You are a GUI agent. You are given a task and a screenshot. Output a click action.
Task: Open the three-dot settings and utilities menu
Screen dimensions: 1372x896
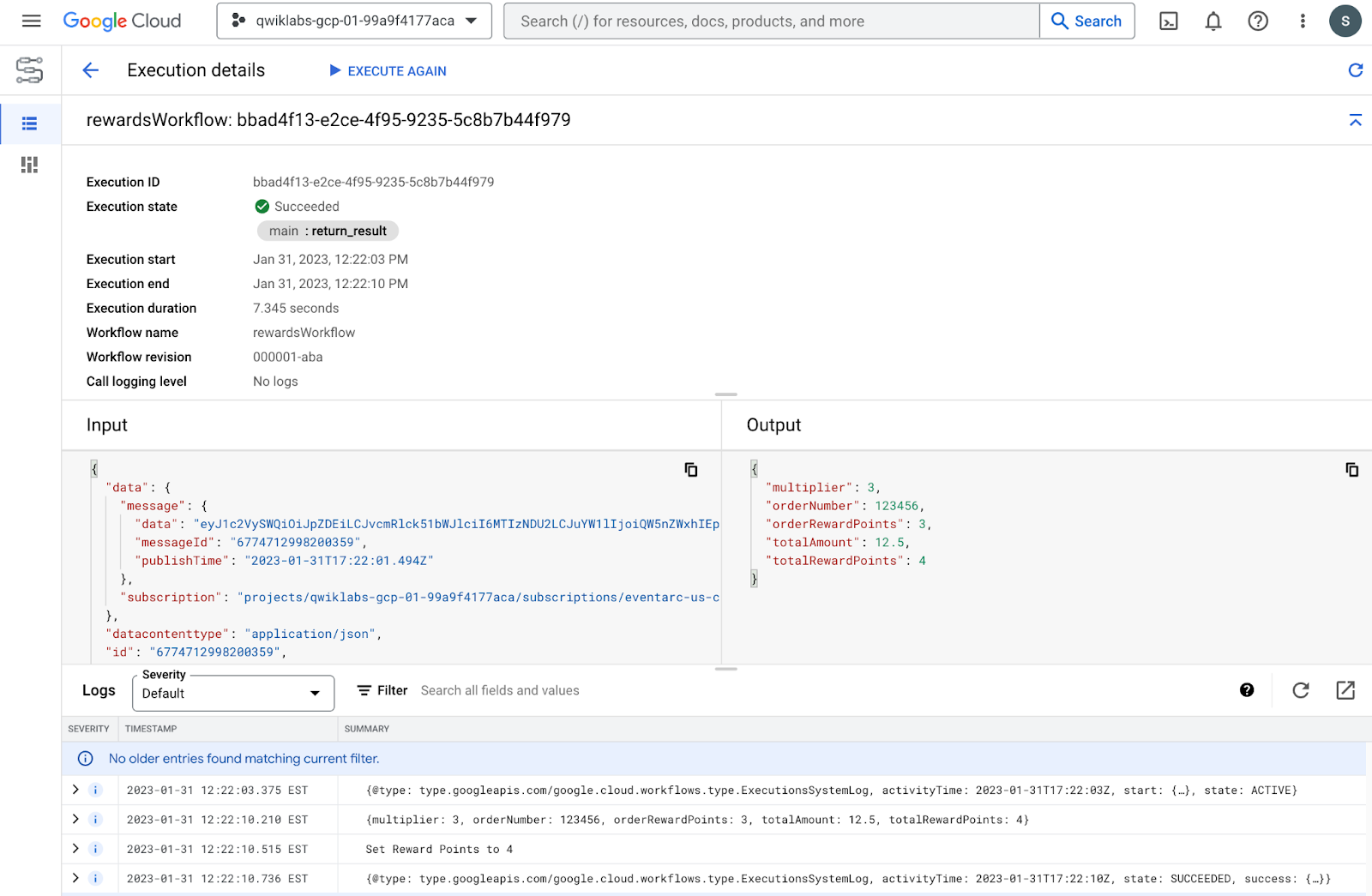[x=1302, y=21]
